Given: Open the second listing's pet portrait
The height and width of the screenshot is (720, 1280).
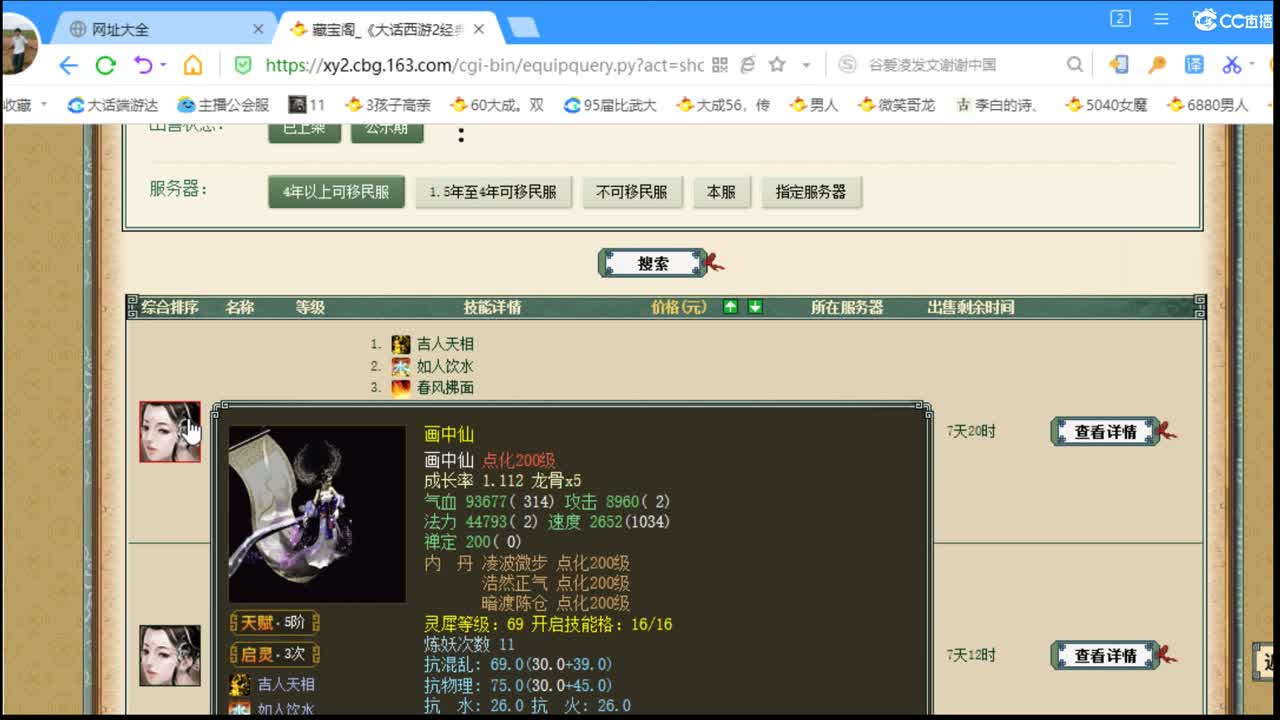Looking at the screenshot, I should pos(170,656).
